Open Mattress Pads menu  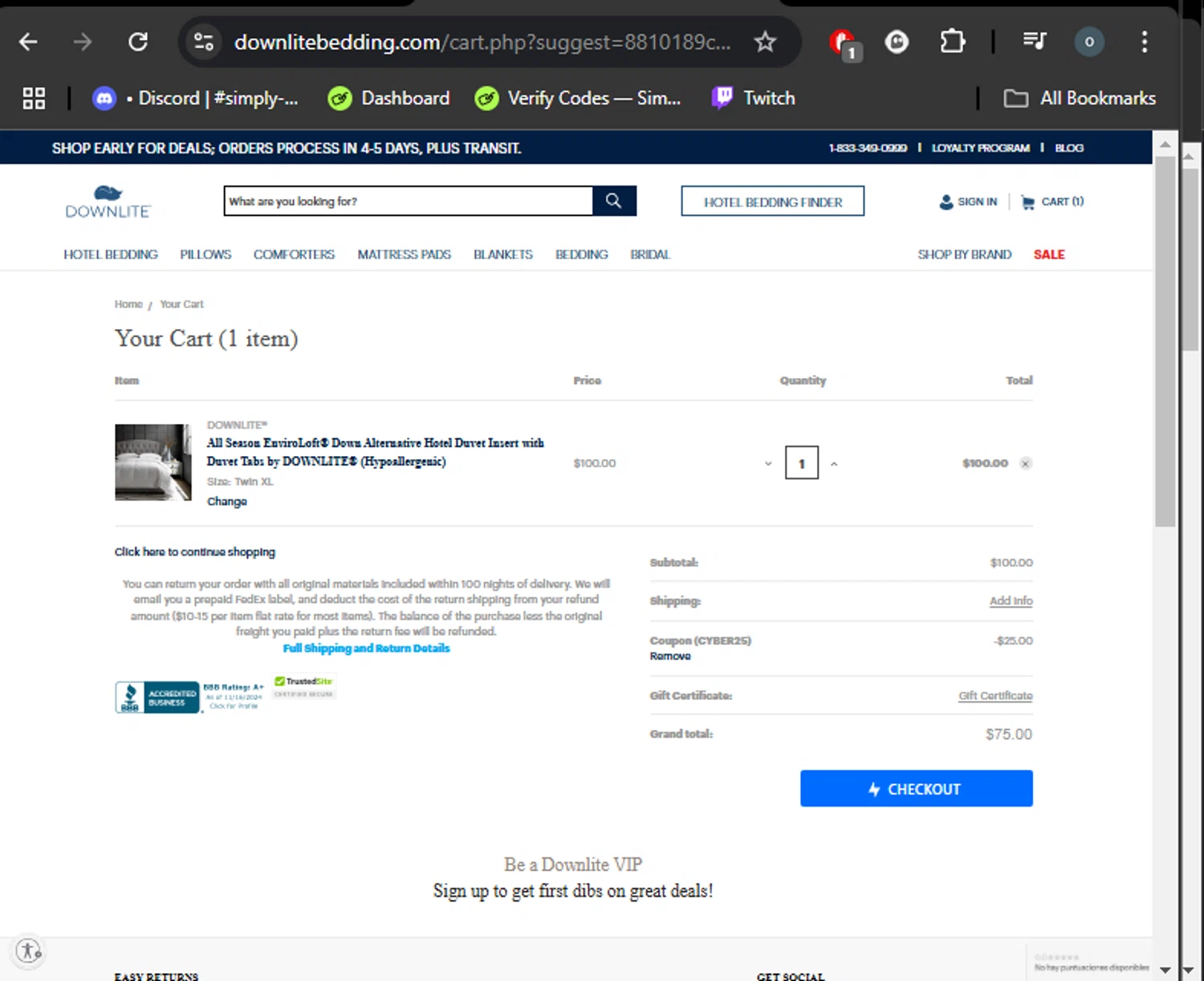[x=404, y=254]
